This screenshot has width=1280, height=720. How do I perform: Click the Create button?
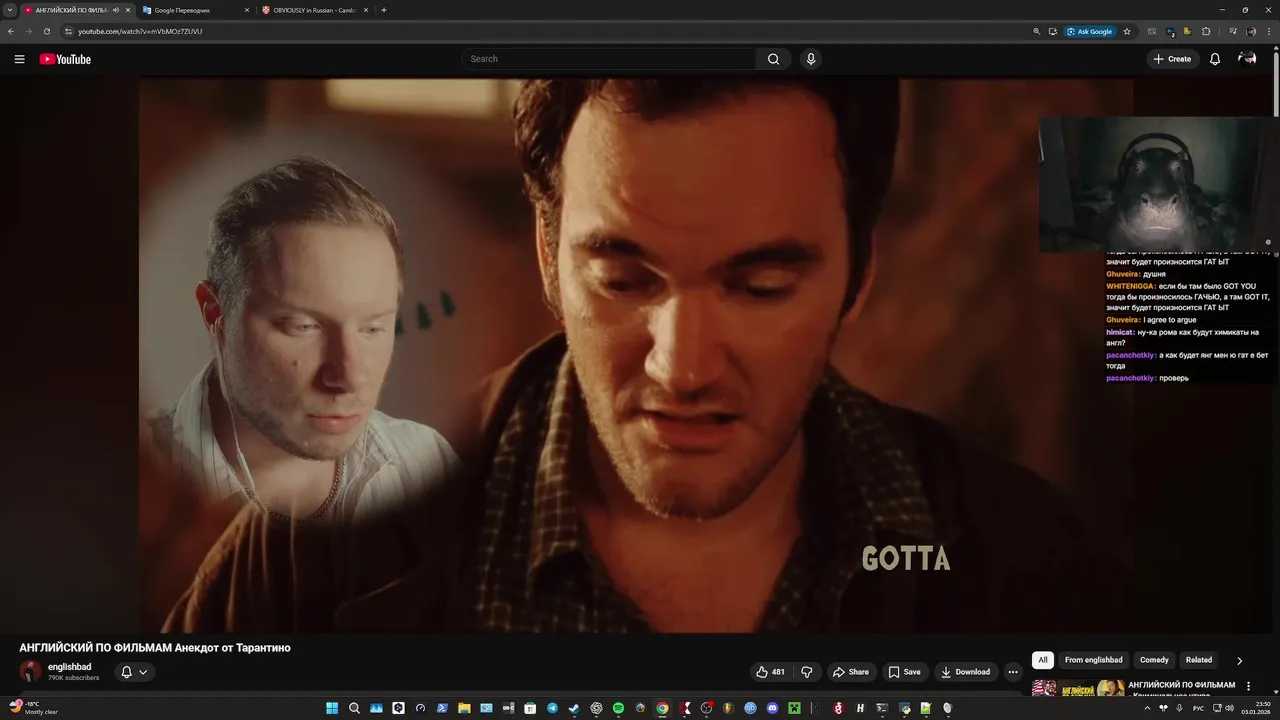pyautogui.click(x=1172, y=59)
